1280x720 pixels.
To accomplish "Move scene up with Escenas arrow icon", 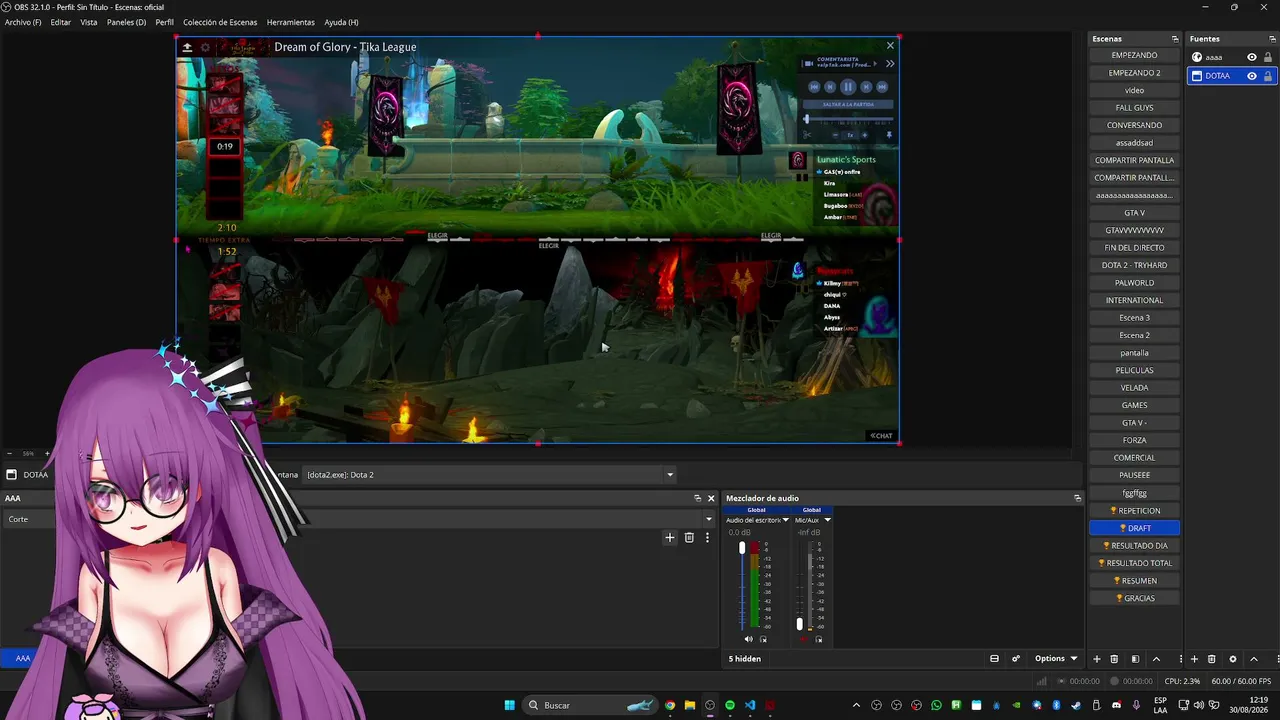I will (1157, 659).
